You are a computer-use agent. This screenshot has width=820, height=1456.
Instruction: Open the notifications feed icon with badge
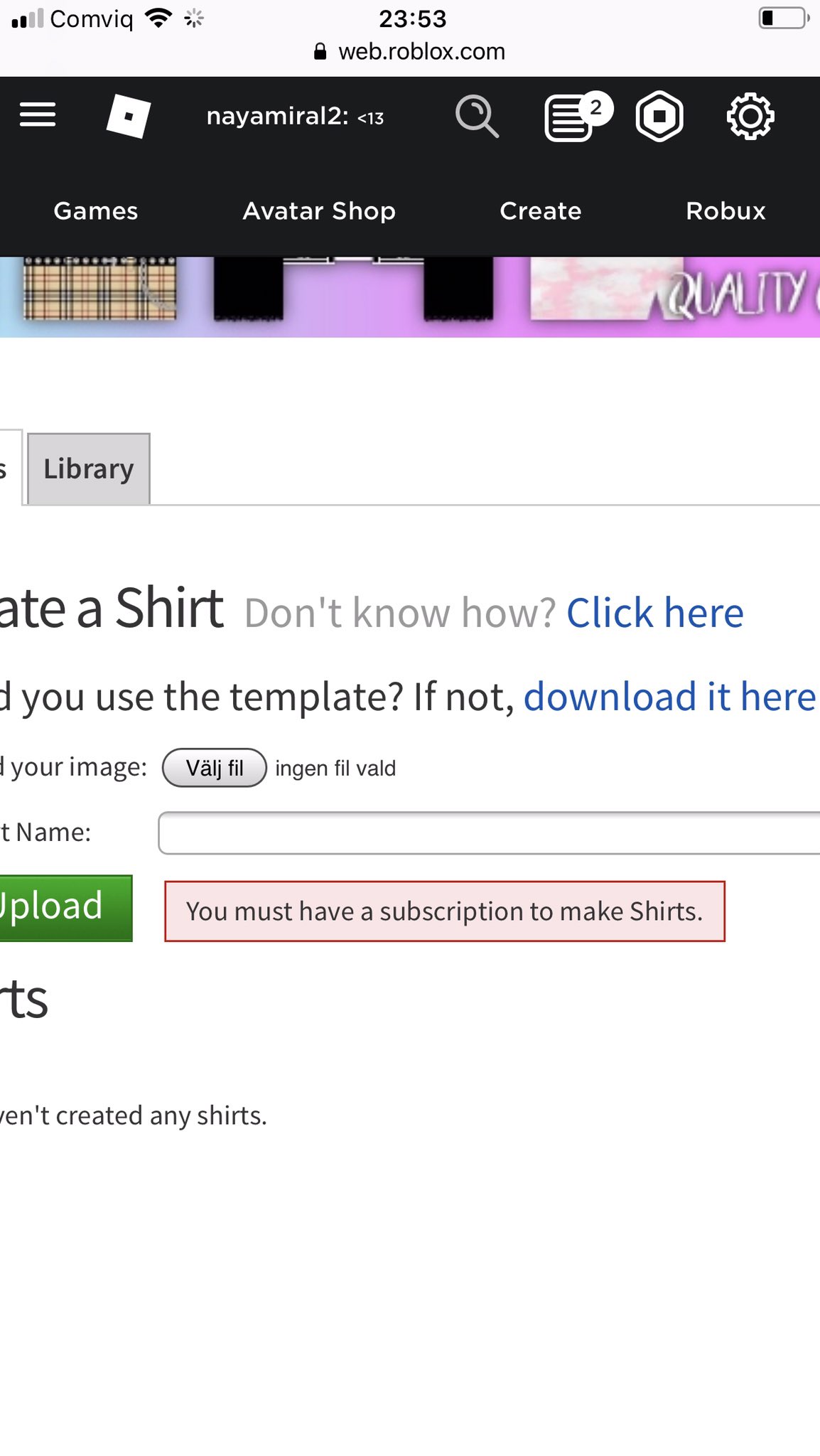(578, 116)
